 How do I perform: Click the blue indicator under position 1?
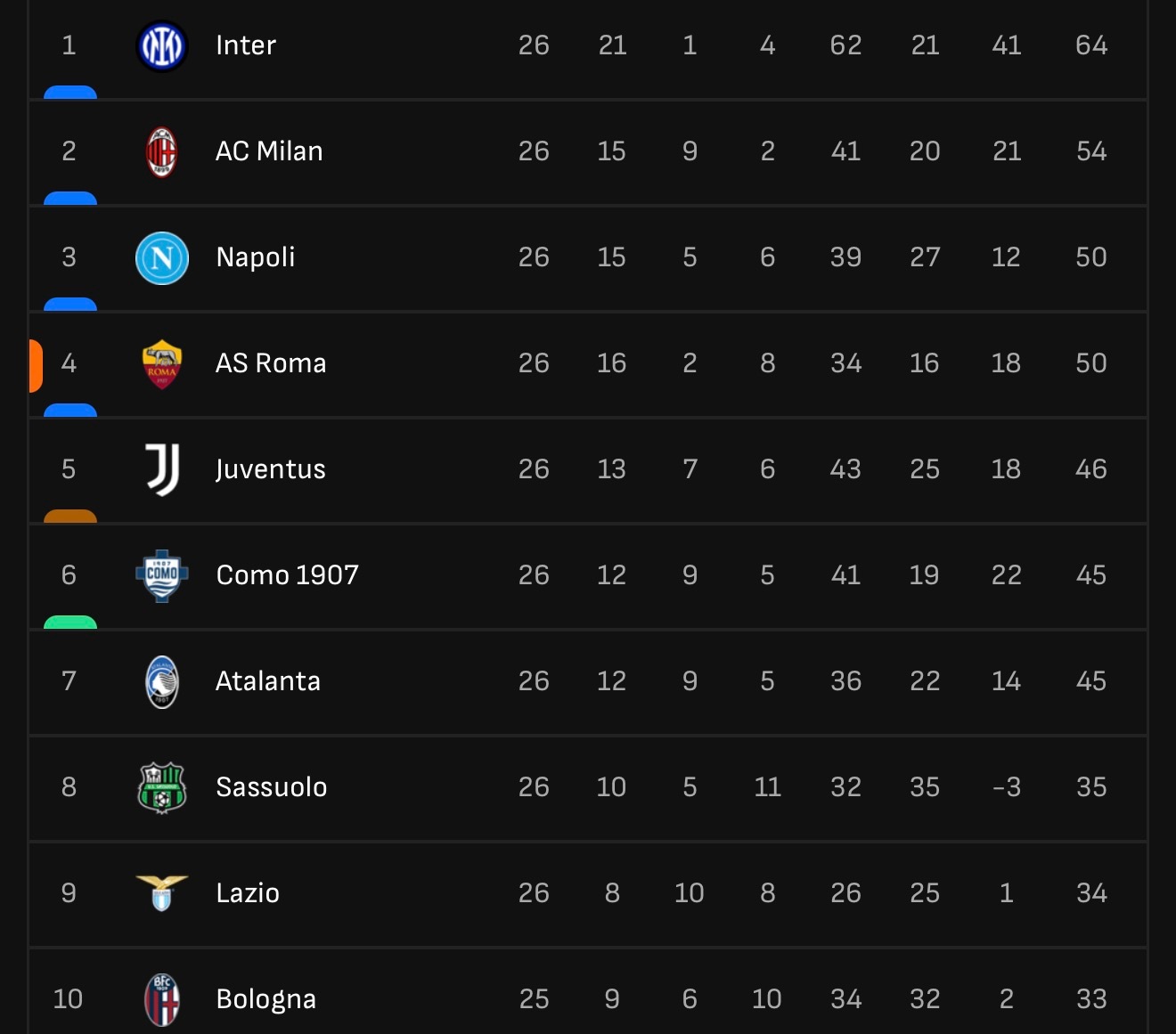click(70, 92)
